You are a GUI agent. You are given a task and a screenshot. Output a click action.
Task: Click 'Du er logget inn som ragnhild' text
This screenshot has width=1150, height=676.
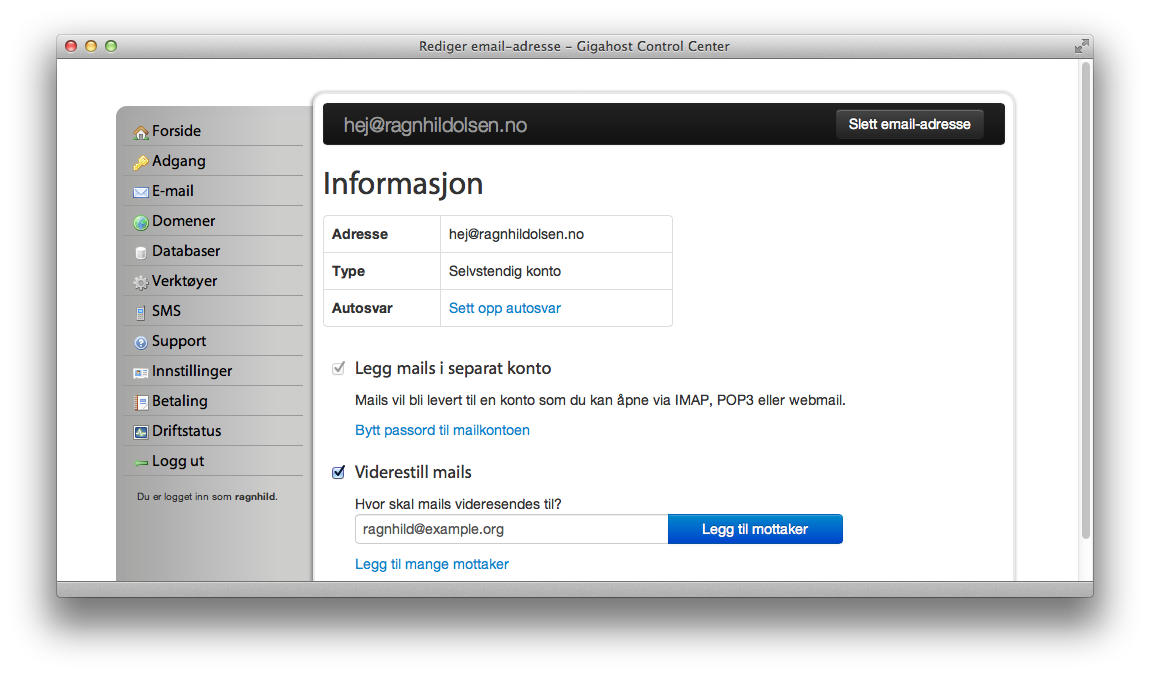click(207, 496)
